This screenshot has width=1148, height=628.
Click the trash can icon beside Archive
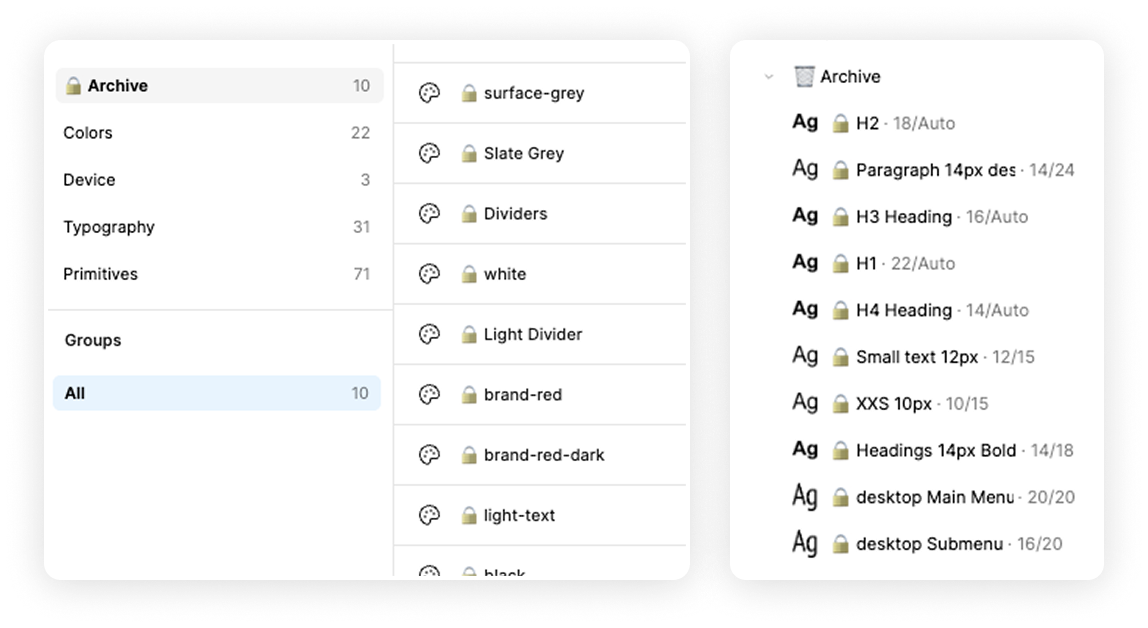[x=804, y=76]
